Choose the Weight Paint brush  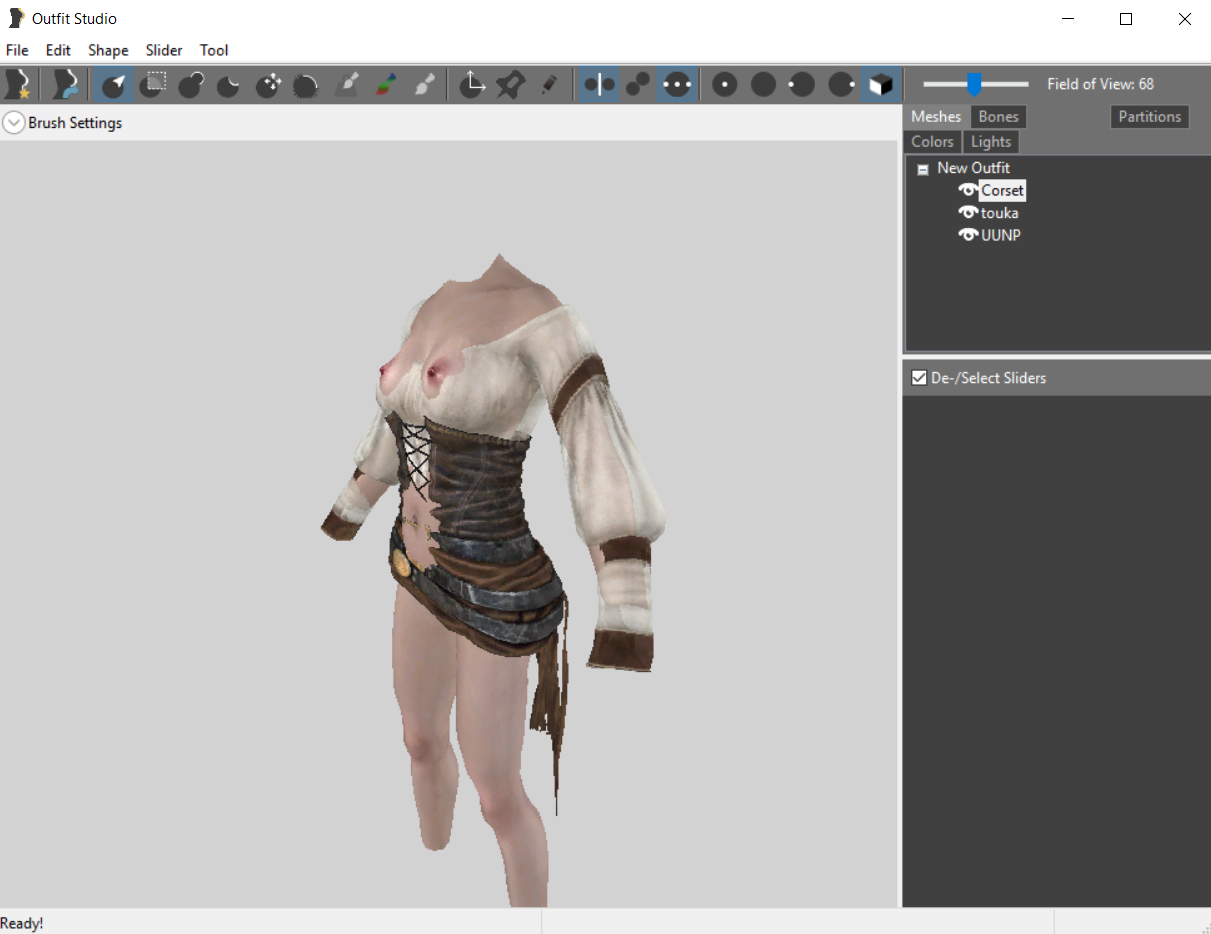click(347, 85)
